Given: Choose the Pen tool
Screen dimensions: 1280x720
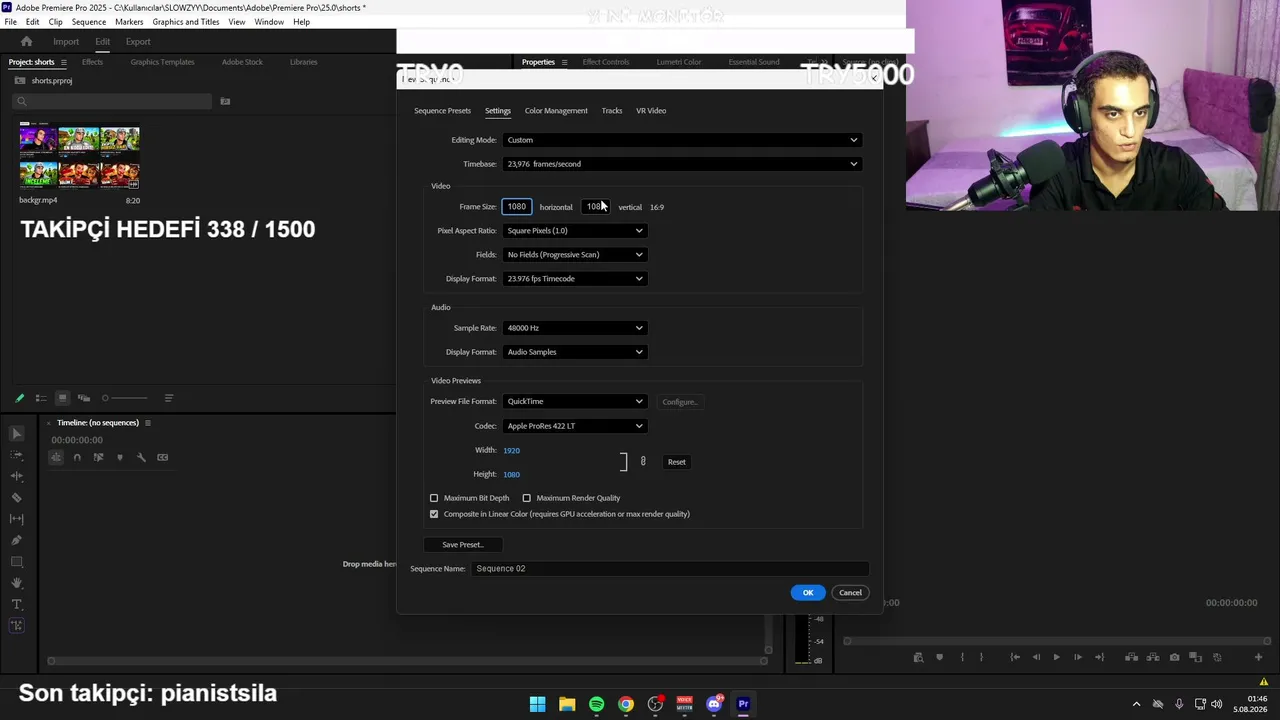Looking at the screenshot, I should tap(17, 541).
